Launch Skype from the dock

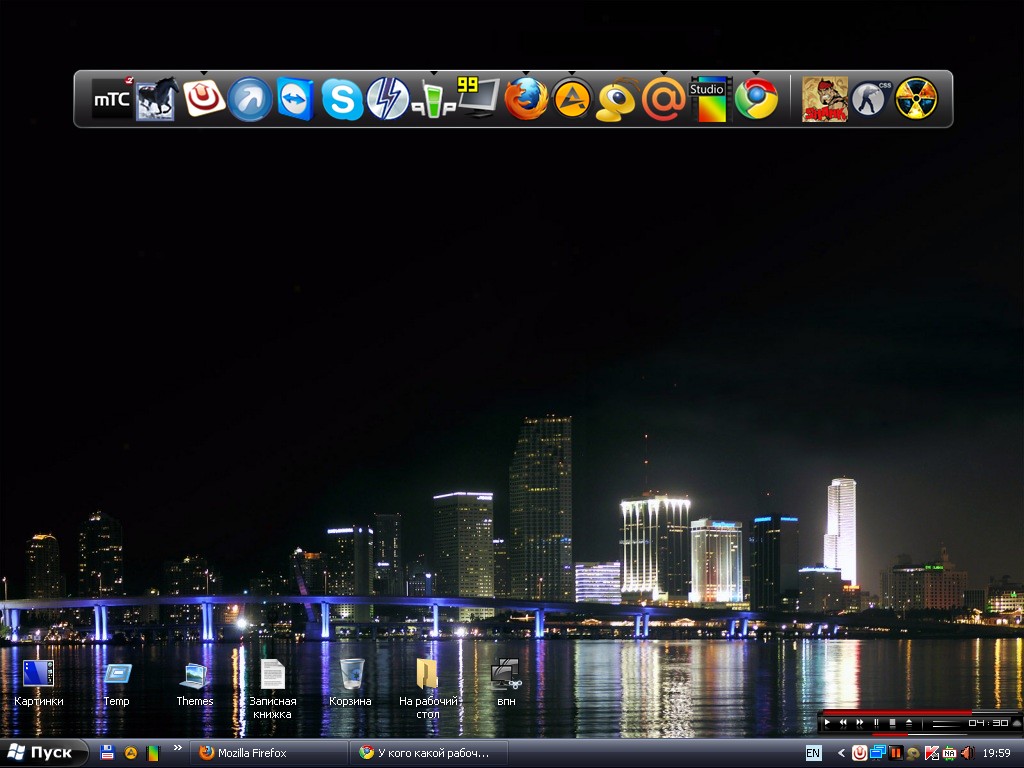(x=342, y=99)
